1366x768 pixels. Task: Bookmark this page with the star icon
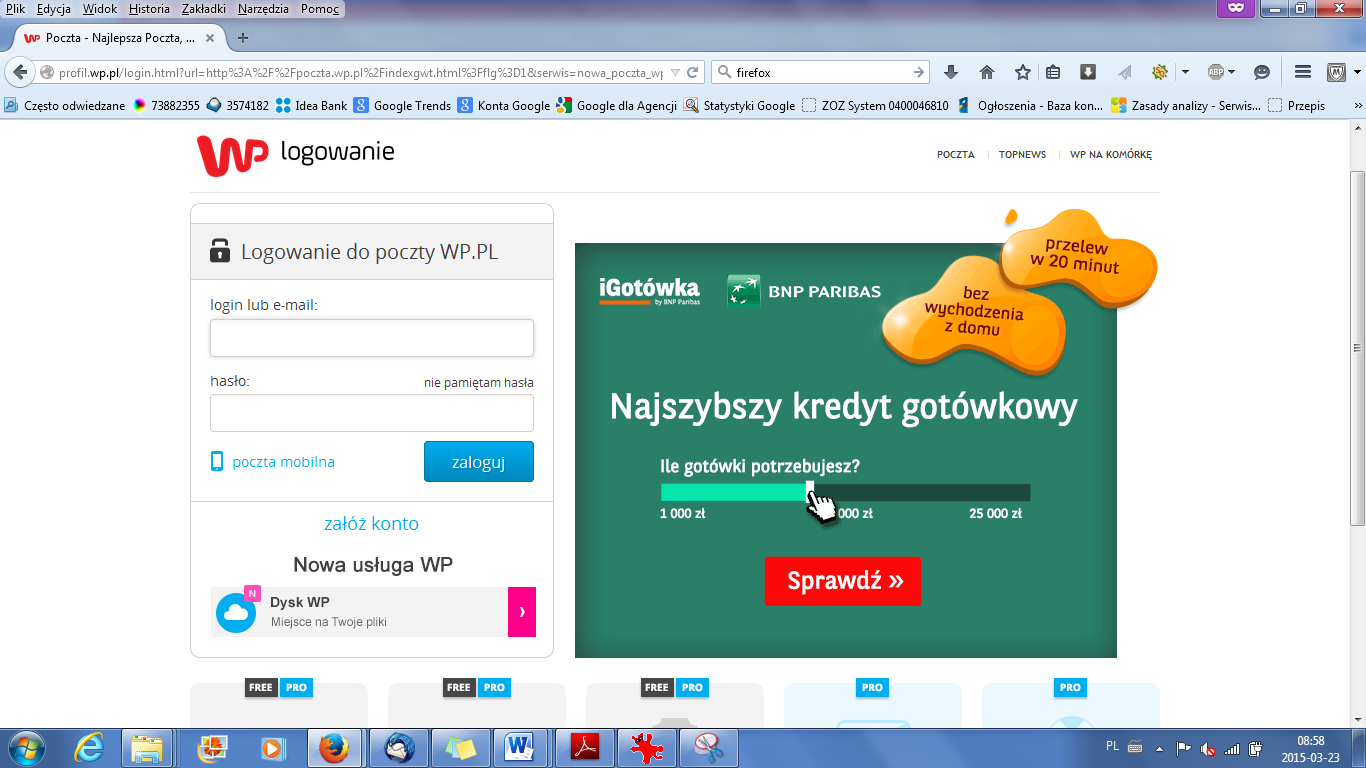tap(1022, 72)
